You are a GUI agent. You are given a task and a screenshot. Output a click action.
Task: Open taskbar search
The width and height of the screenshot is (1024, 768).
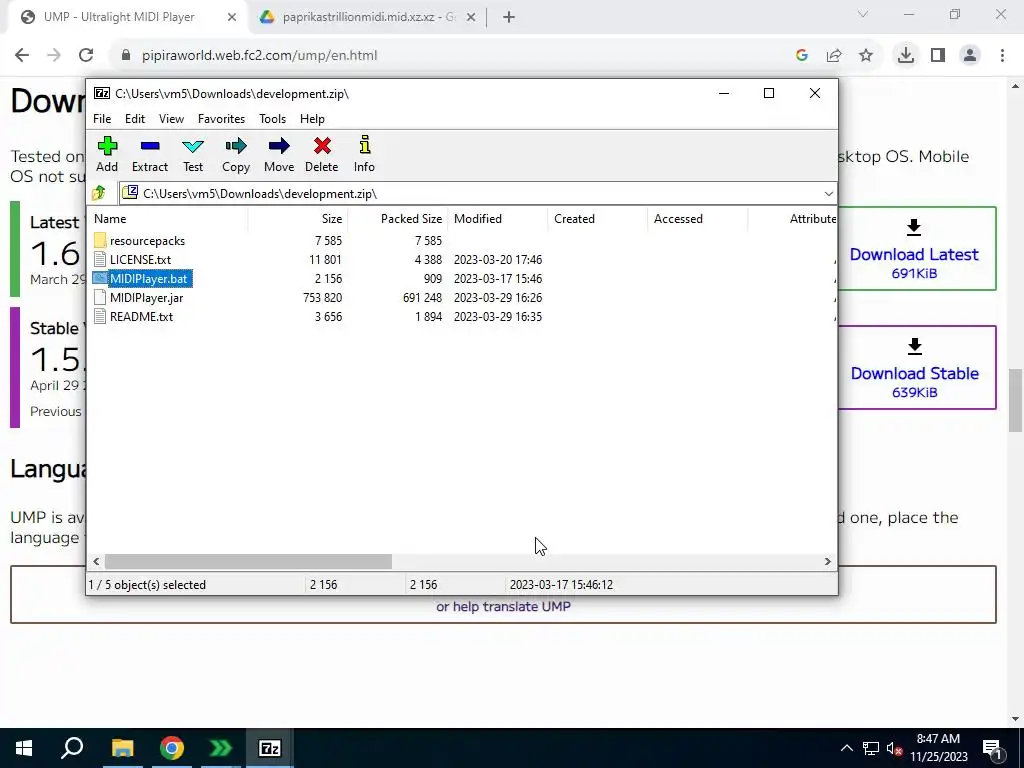[x=72, y=748]
